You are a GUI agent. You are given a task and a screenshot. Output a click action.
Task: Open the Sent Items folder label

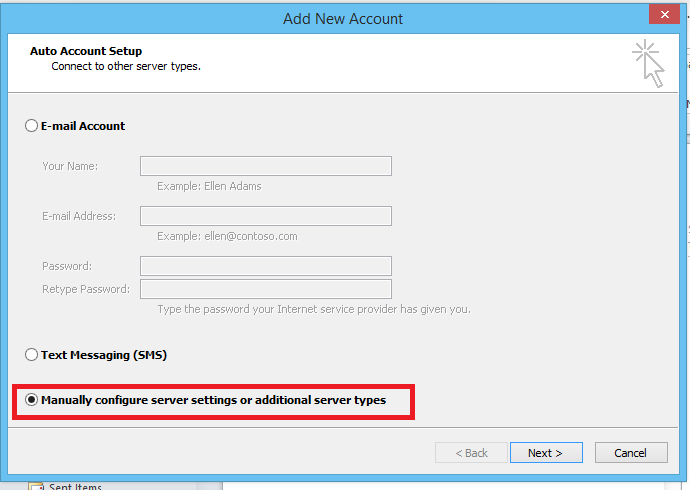[x=75, y=486]
